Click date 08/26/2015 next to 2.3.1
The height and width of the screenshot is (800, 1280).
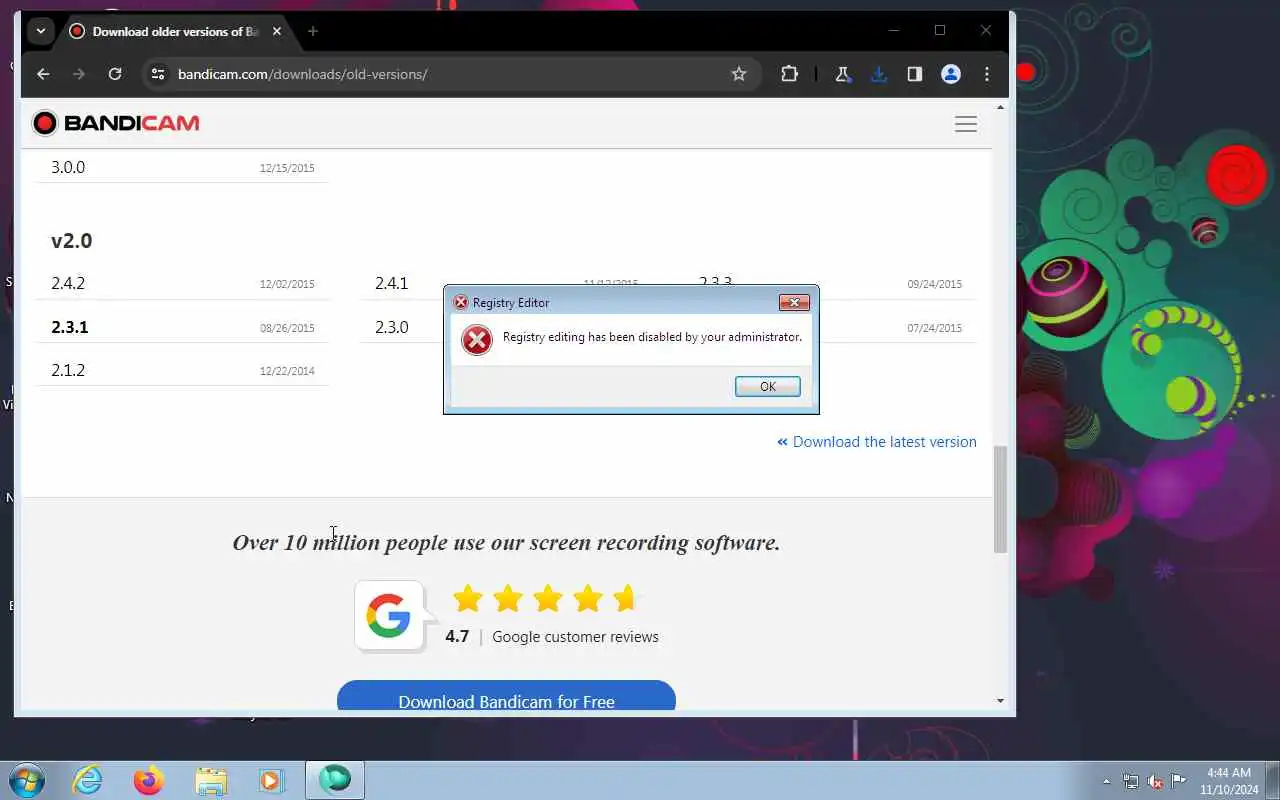pos(287,328)
